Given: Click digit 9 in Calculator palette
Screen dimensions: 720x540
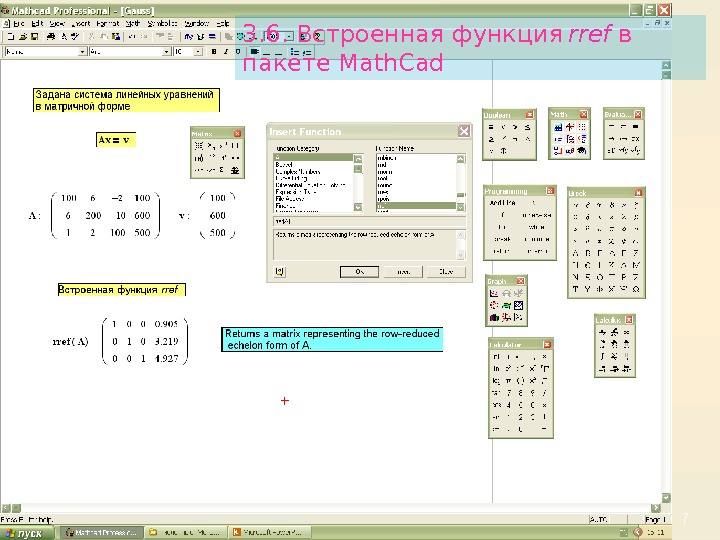Looking at the screenshot, I should (532, 393).
